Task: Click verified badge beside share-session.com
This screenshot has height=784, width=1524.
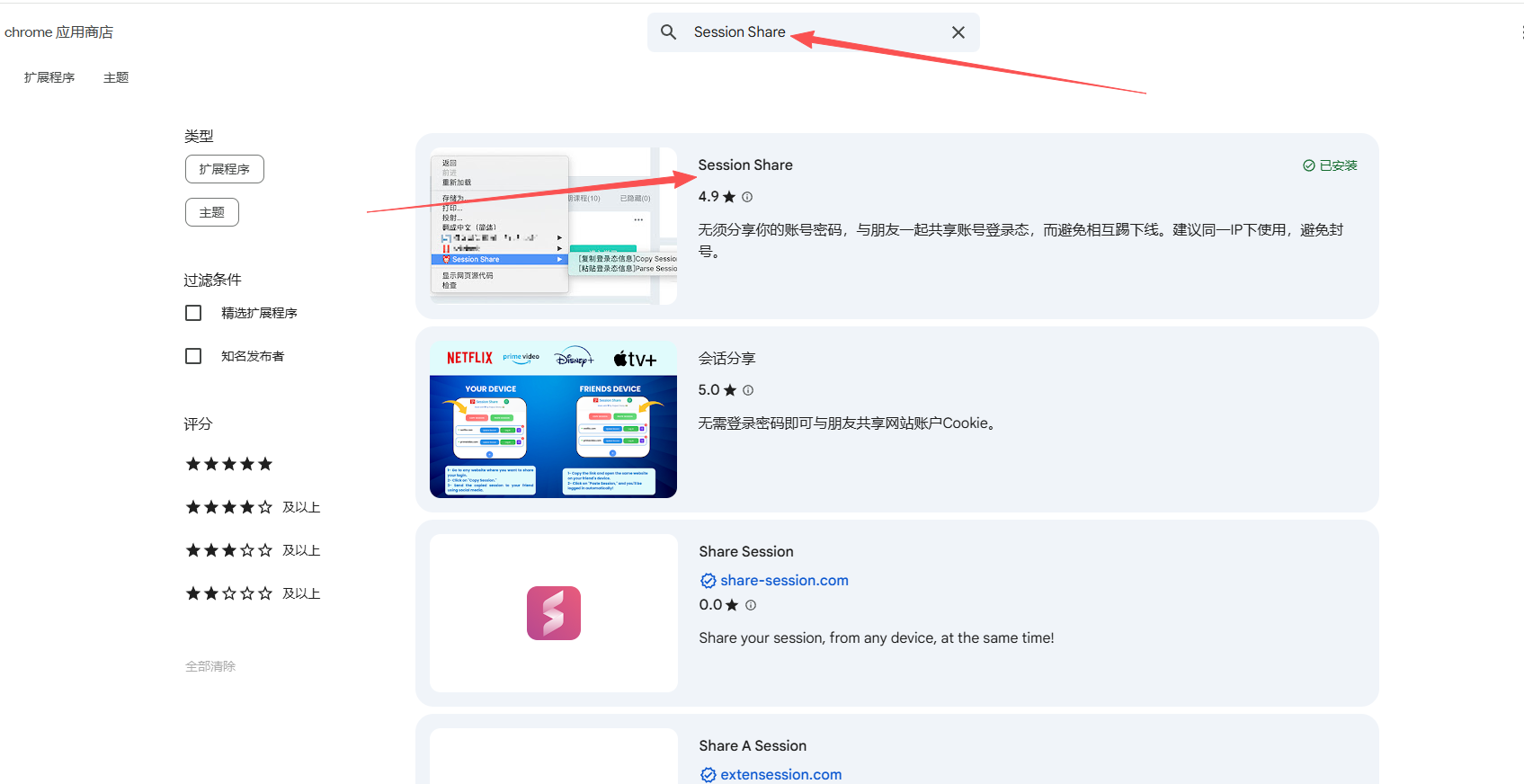Action: click(709, 581)
